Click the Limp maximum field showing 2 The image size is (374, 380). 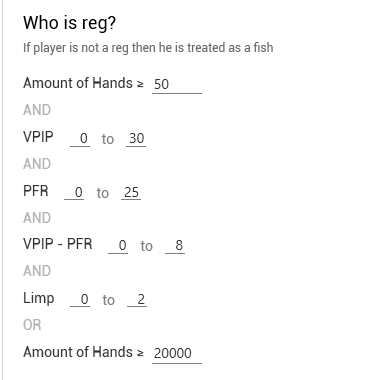pos(137,299)
